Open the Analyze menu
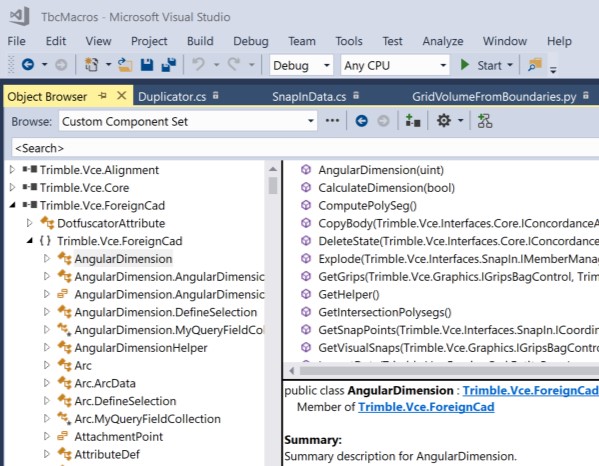 pyautogui.click(x=443, y=41)
